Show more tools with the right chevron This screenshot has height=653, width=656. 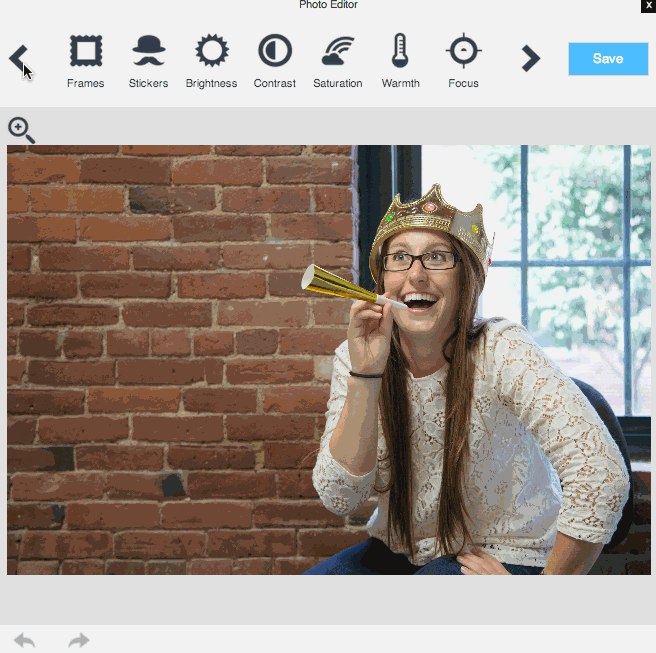(x=530, y=59)
